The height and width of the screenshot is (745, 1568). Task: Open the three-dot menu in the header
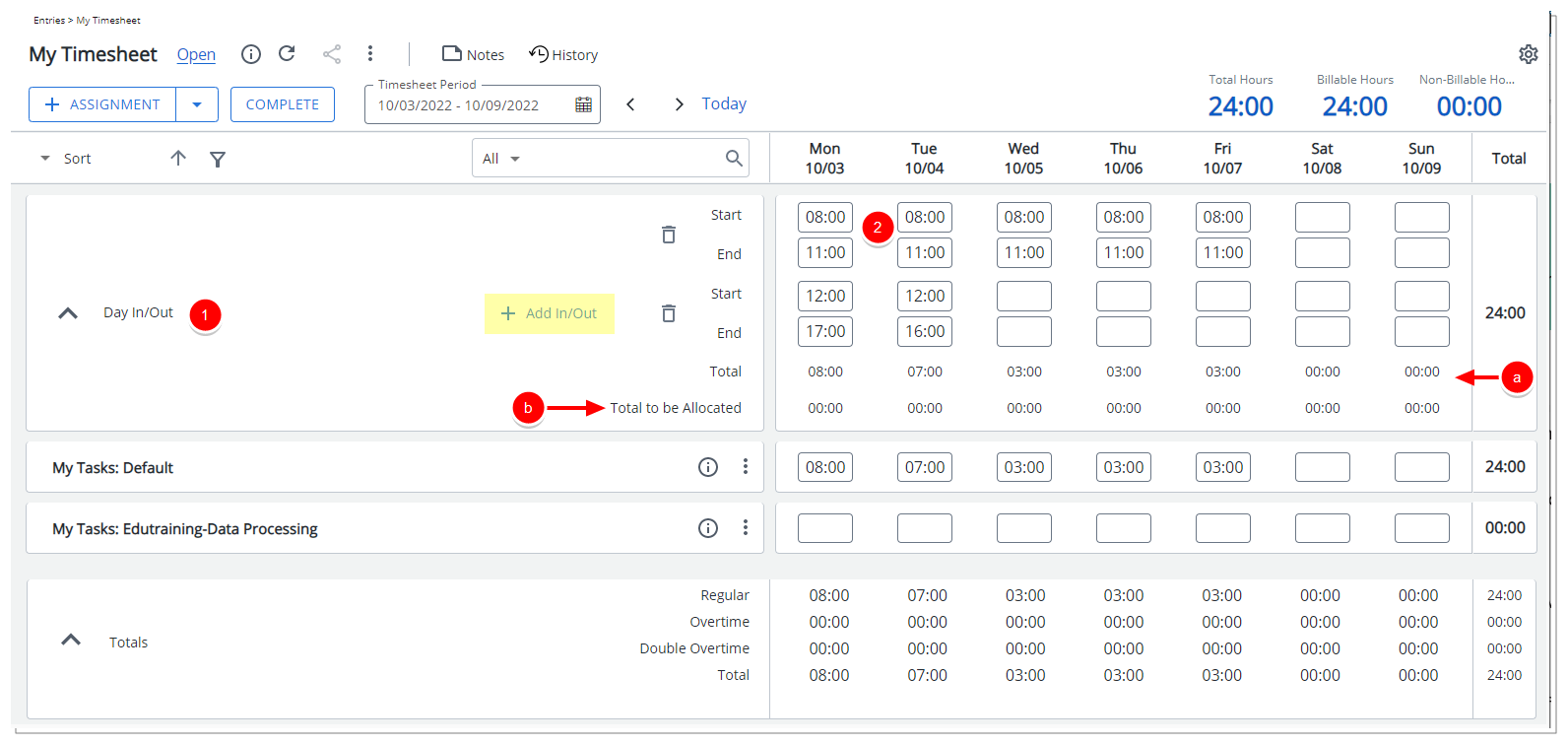(370, 54)
